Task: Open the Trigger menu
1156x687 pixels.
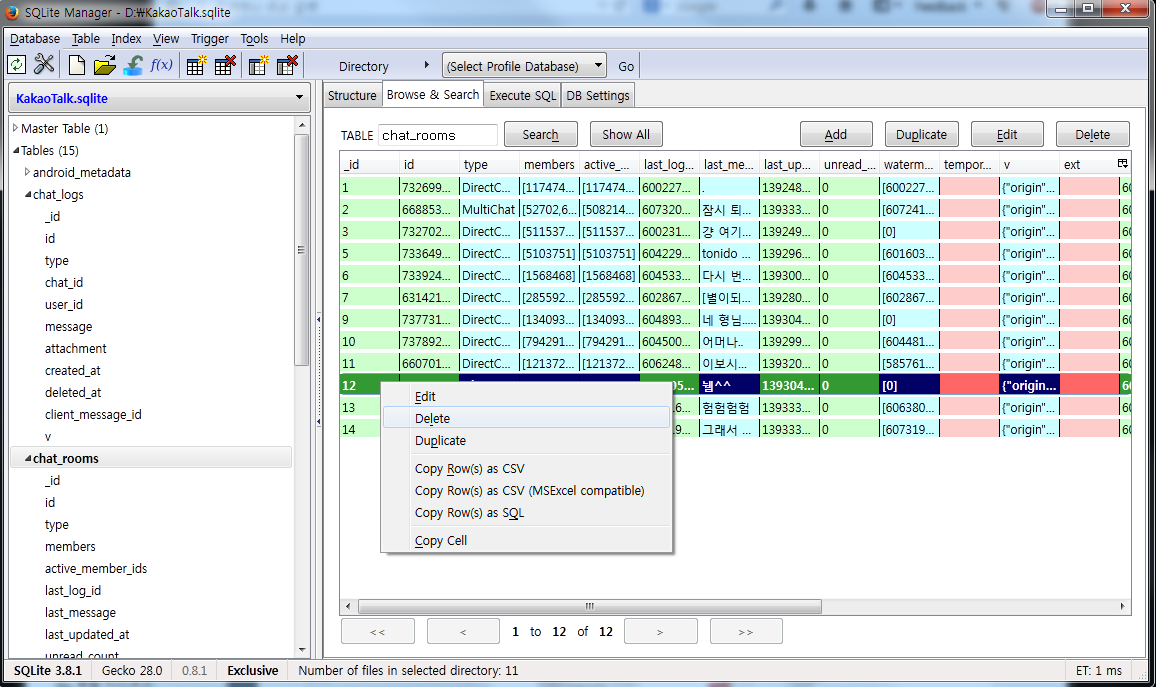Action: point(210,38)
